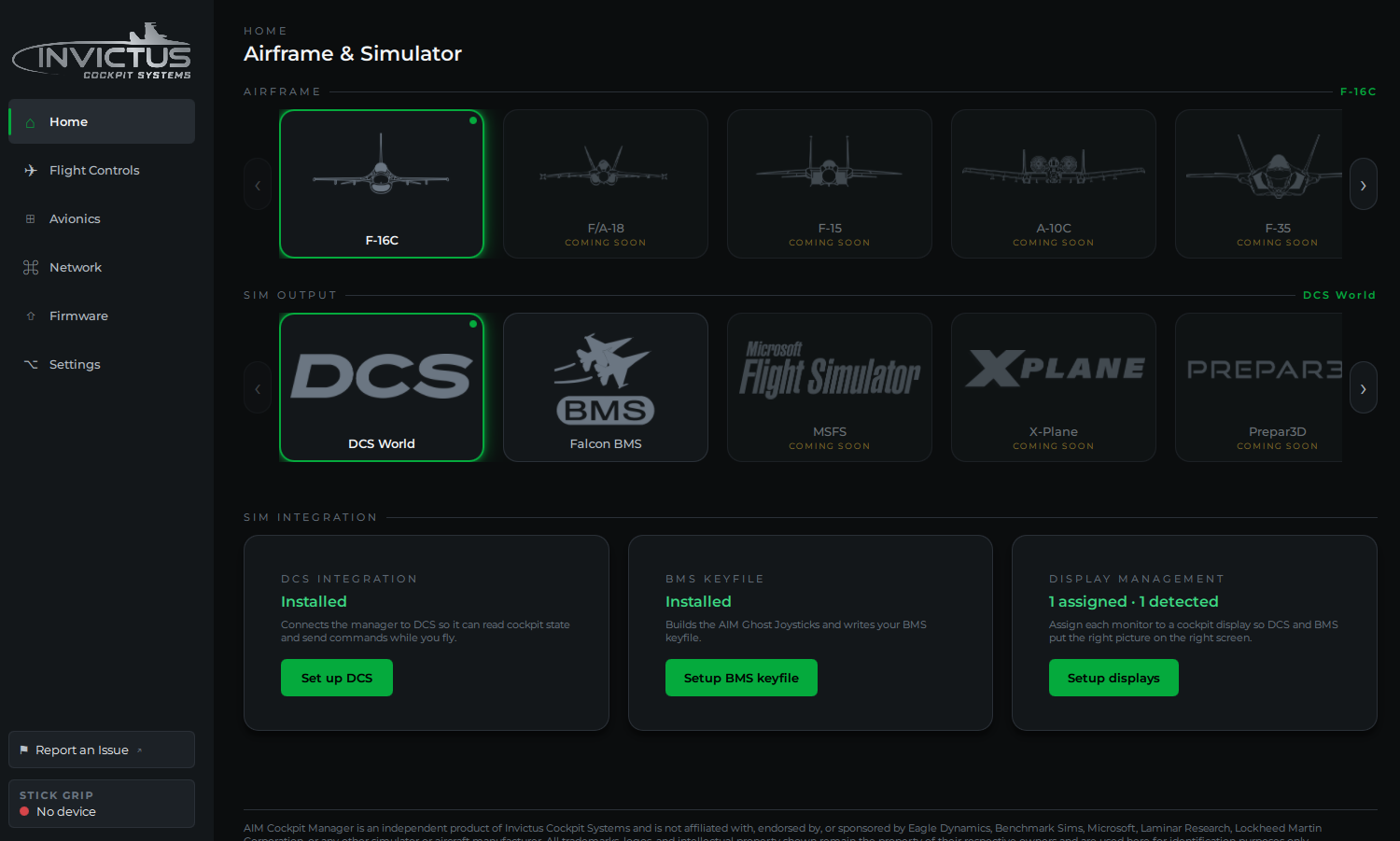This screenshot has width=1400, height=841.
Task: Choose the MSFS sim output card
Action: pos(830,387)
